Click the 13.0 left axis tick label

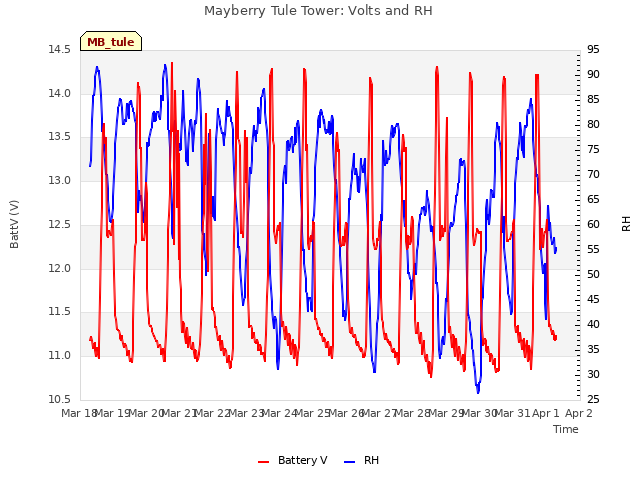click(59, 180)
